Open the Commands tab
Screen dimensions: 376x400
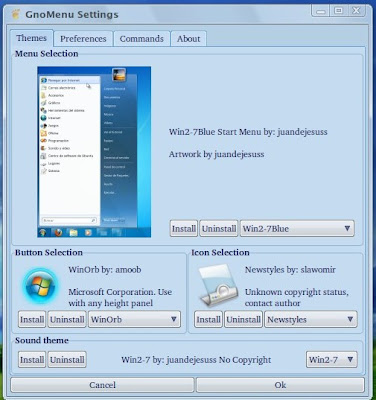(142, 39)
